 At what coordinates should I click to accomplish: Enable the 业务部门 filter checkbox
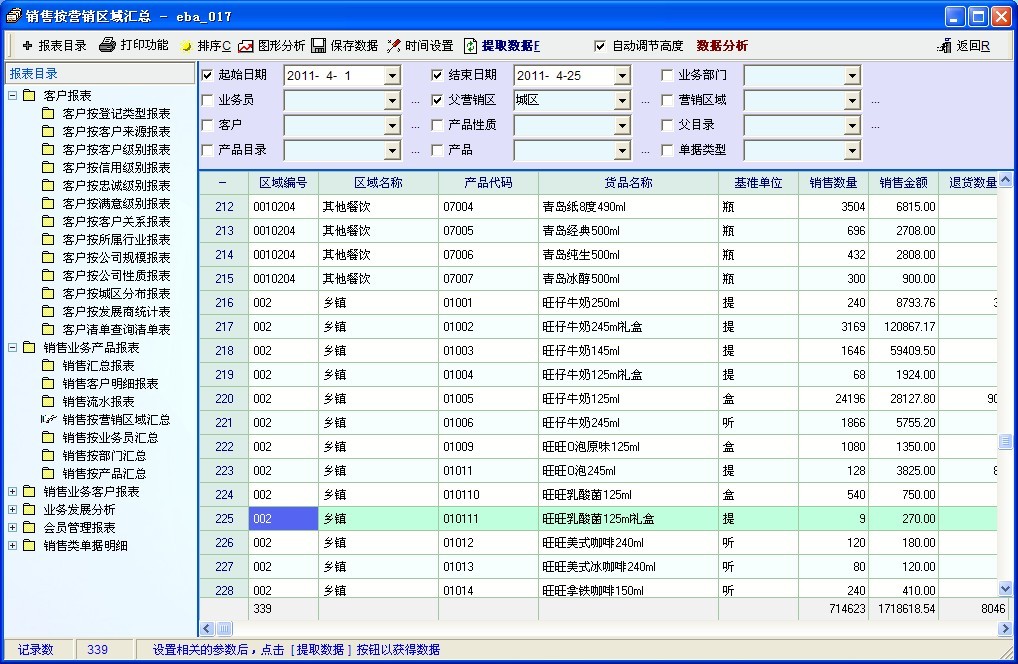click(x=668, y=75)
